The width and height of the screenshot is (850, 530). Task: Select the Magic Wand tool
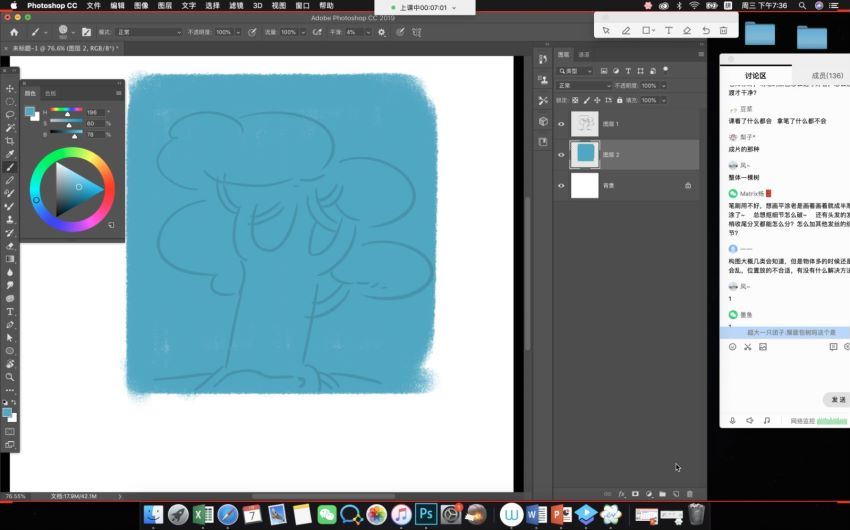click(x=10, y=128)
